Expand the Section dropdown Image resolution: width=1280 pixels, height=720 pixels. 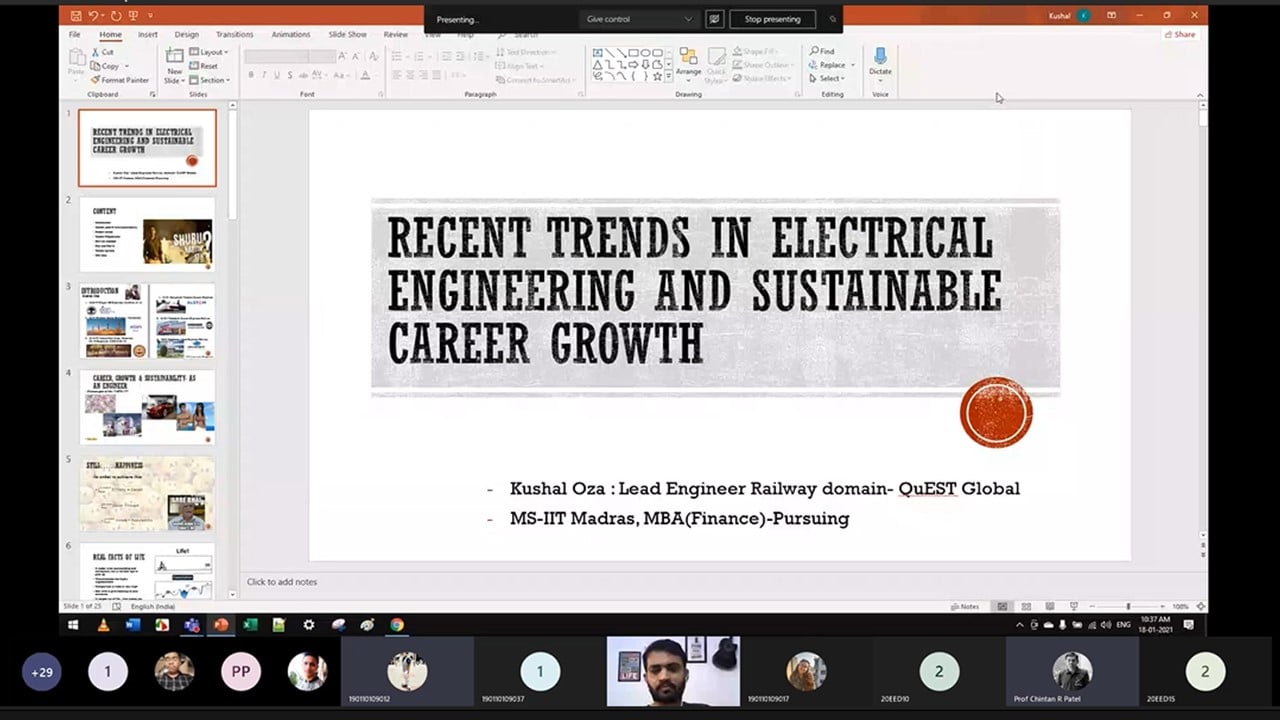click(212, 80)
